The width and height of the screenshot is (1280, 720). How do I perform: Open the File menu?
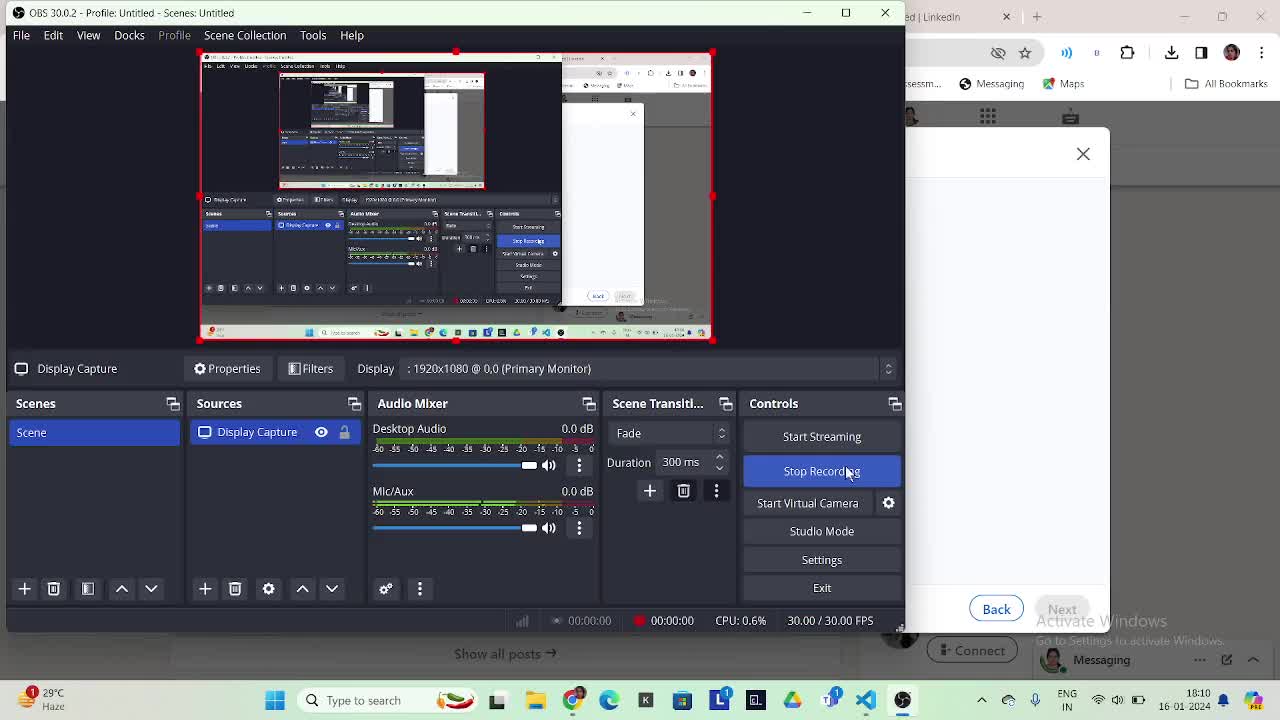pyautogui.click(x=21, y=35)
